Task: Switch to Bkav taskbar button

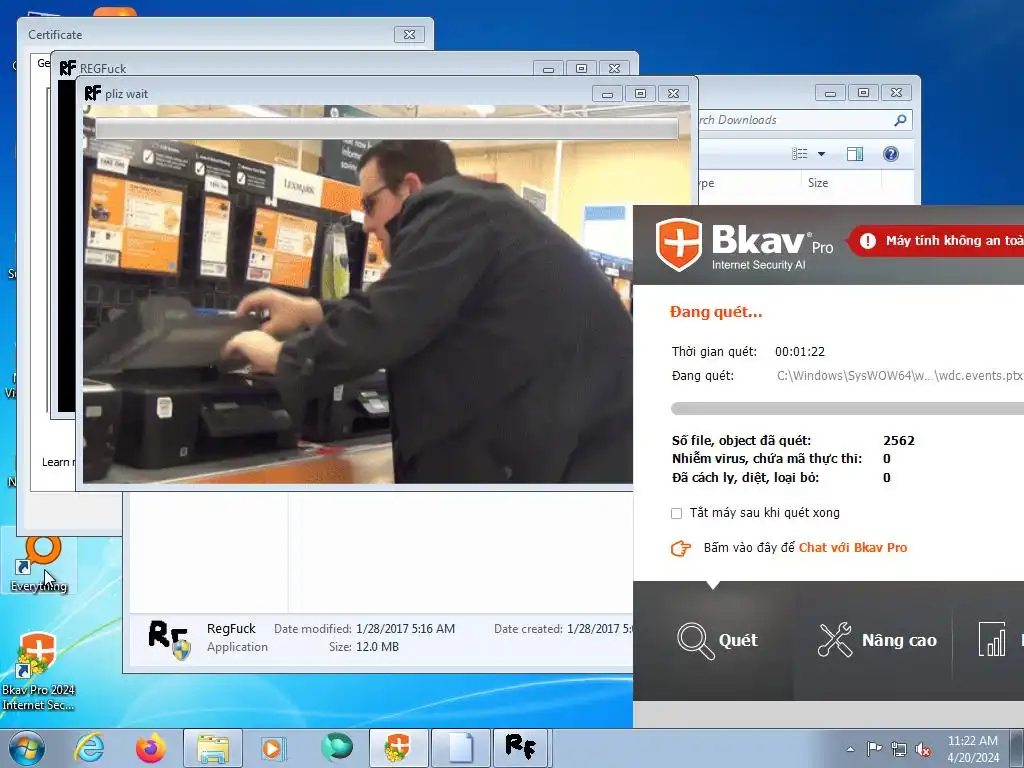Action: (398, 748)
